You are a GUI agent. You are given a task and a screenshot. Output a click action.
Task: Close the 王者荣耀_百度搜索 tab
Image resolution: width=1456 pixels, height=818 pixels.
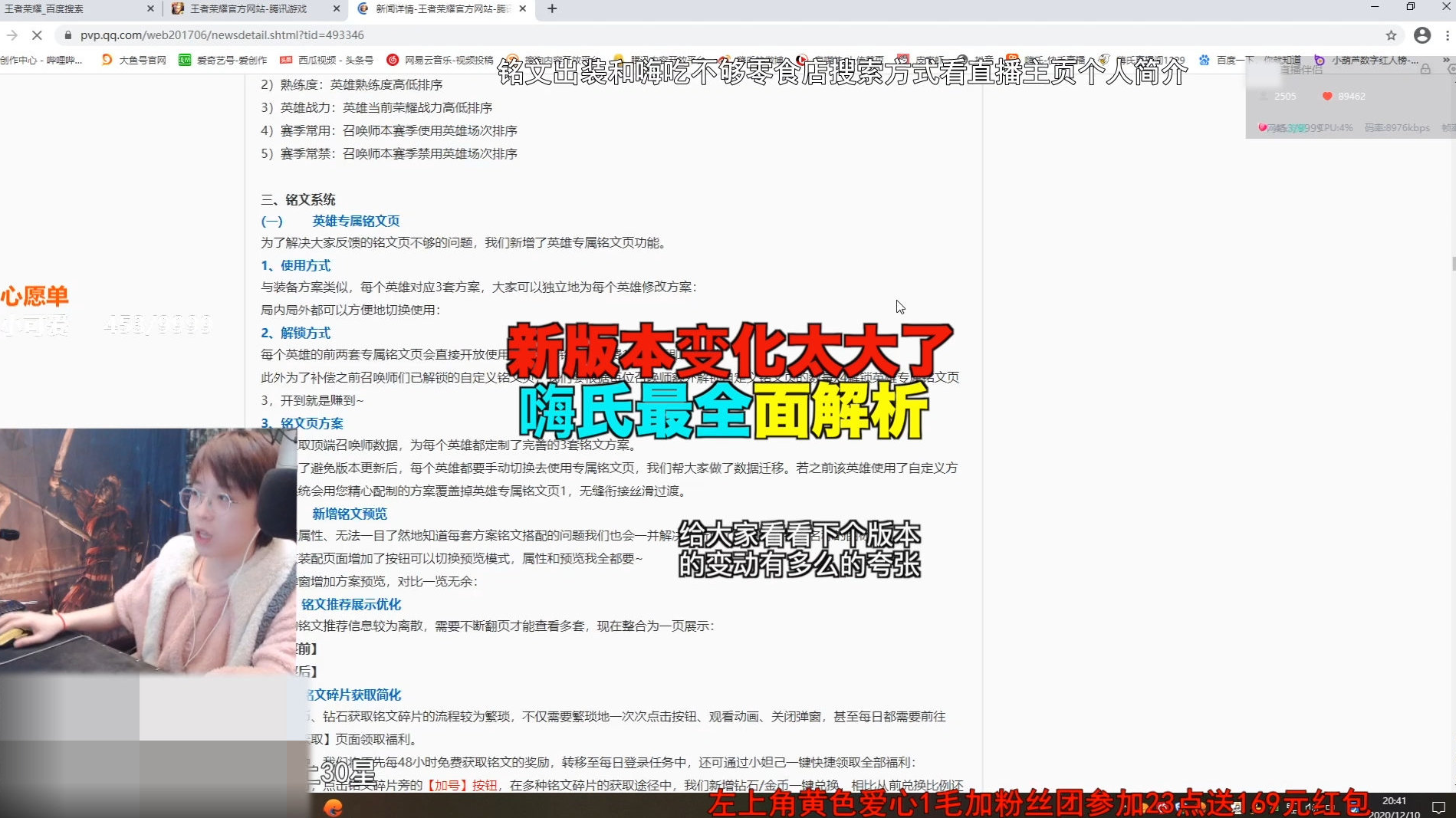tap(150, 9)
